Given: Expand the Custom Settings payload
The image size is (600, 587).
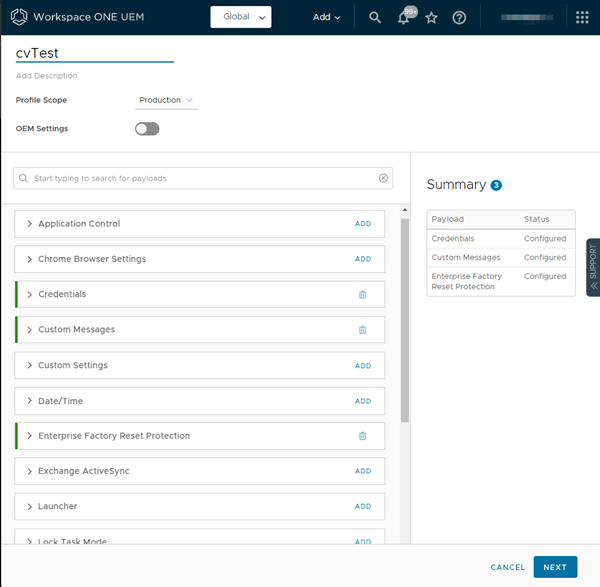Looking at the screenshot, I should [29, 365].
